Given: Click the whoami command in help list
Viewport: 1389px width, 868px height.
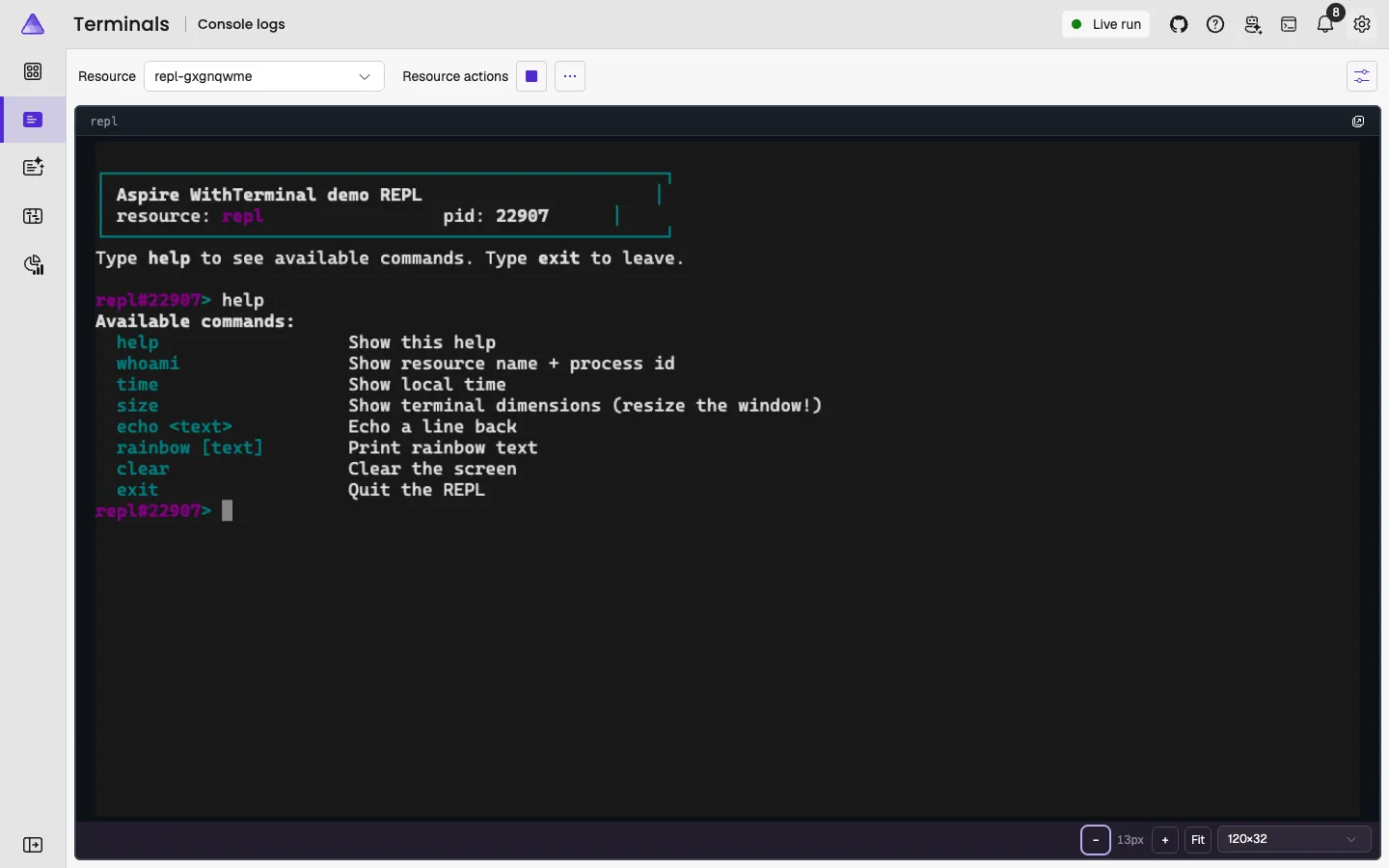Looking at the screenshot, I should [x=148, y=364].
